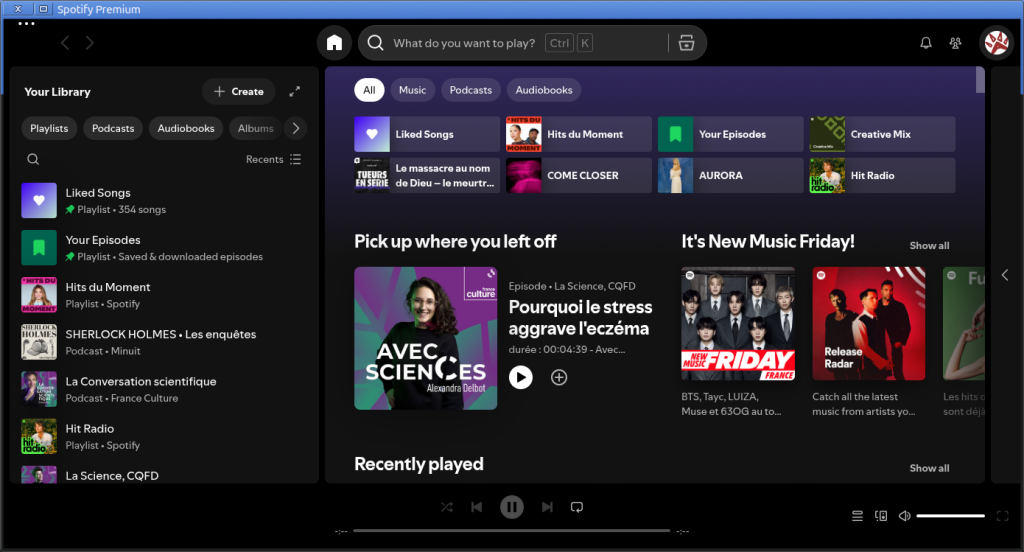Toggle shuffle playback
Viewport: 1024px width, 552px height.
coord(447,507)
